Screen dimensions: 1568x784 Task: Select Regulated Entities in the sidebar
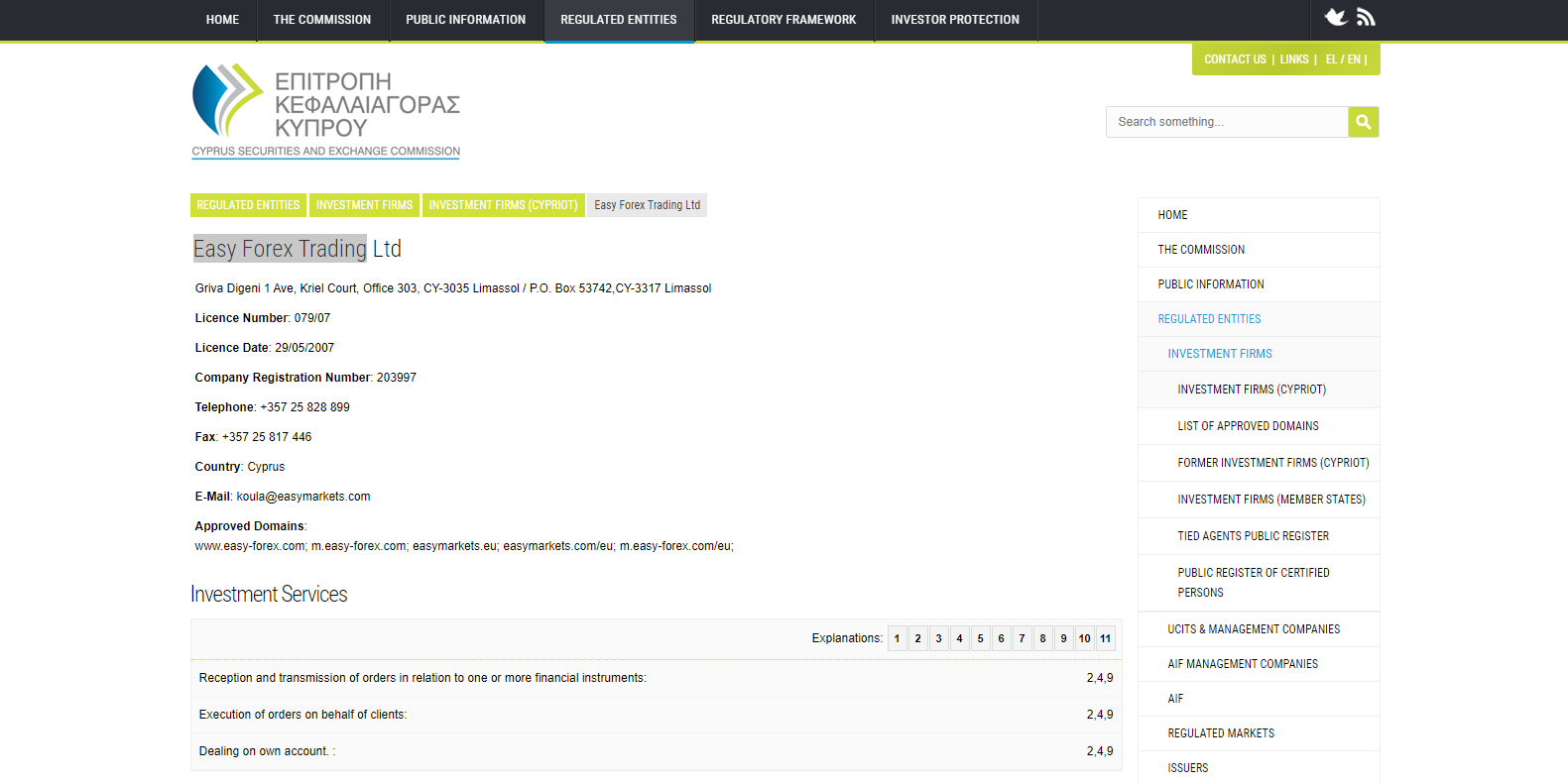click(1259, 319)
